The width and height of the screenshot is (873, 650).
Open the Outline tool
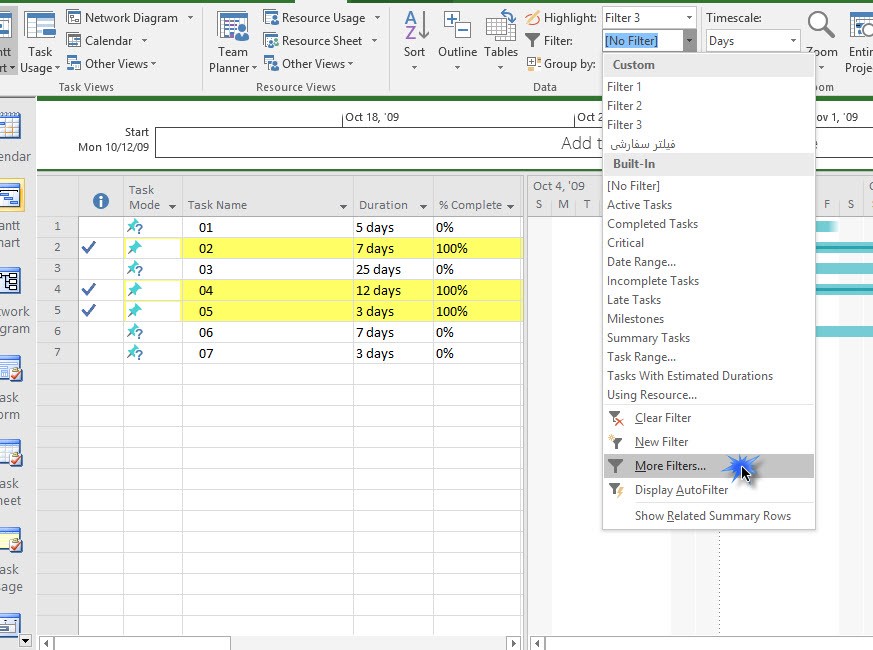click(457, 27)
